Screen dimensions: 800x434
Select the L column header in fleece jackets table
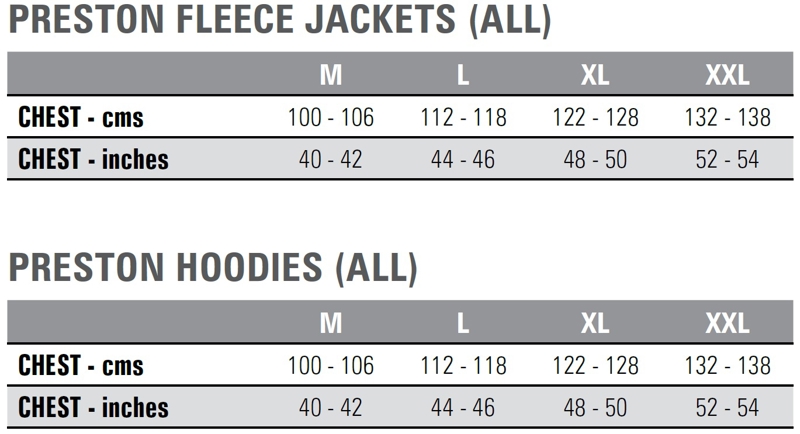click(x=462, y=76)
